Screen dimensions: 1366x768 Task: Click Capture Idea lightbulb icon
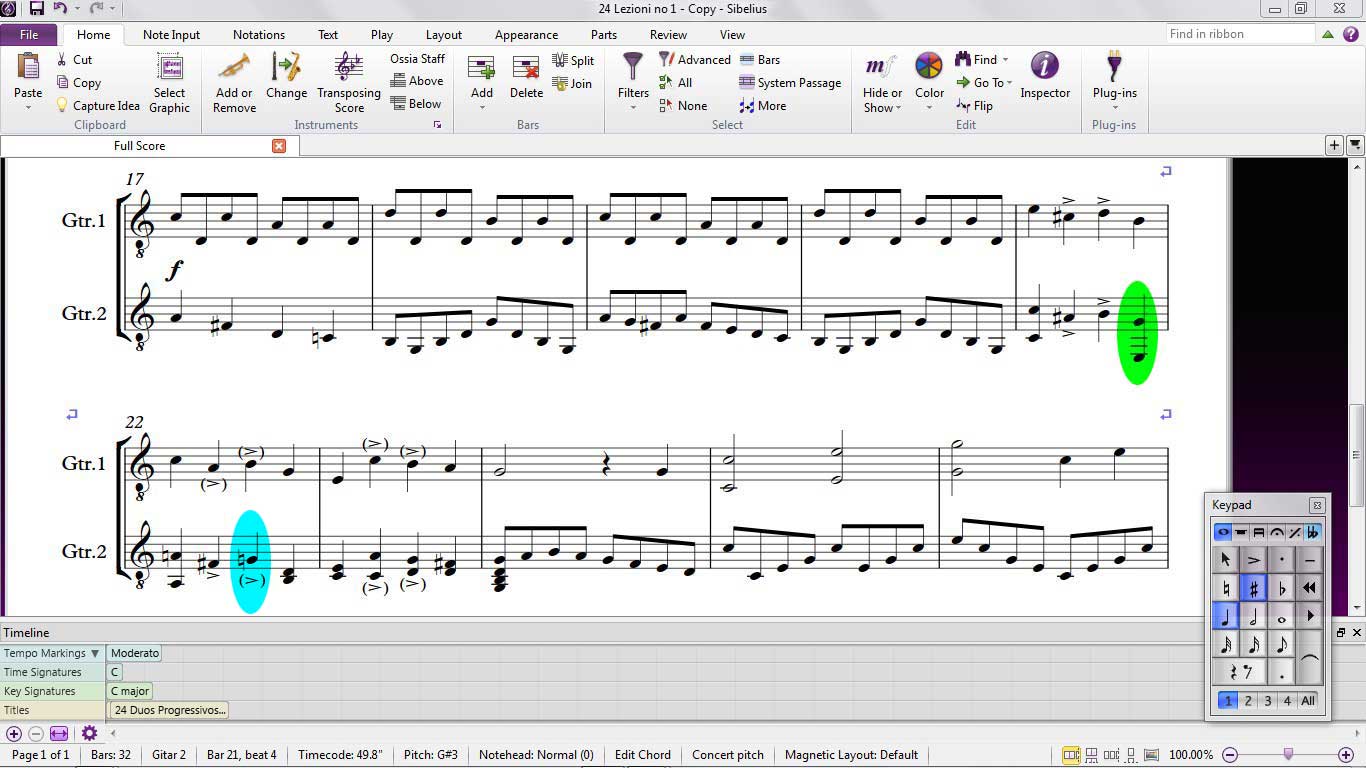[x=63, y=105]
